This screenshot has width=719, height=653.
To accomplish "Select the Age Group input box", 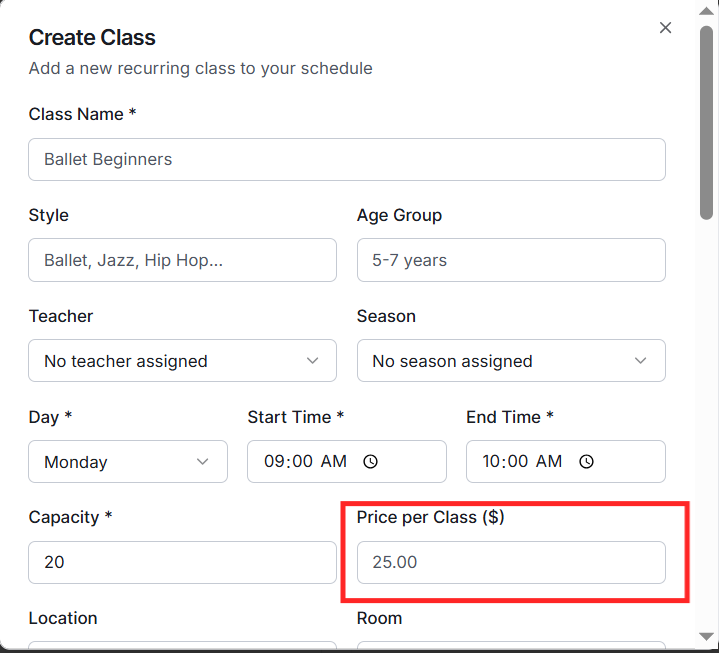I will click(x=510, y=260).
